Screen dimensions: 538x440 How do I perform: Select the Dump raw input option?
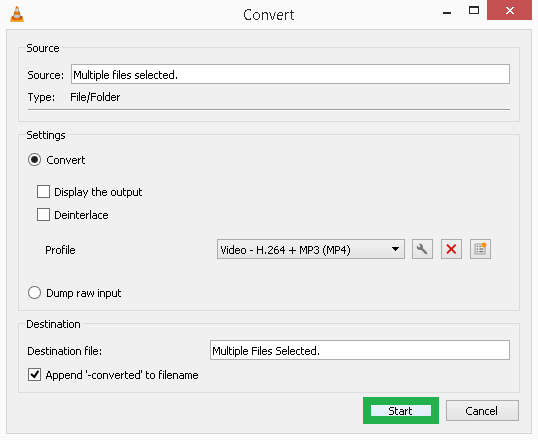click(34, 293)
